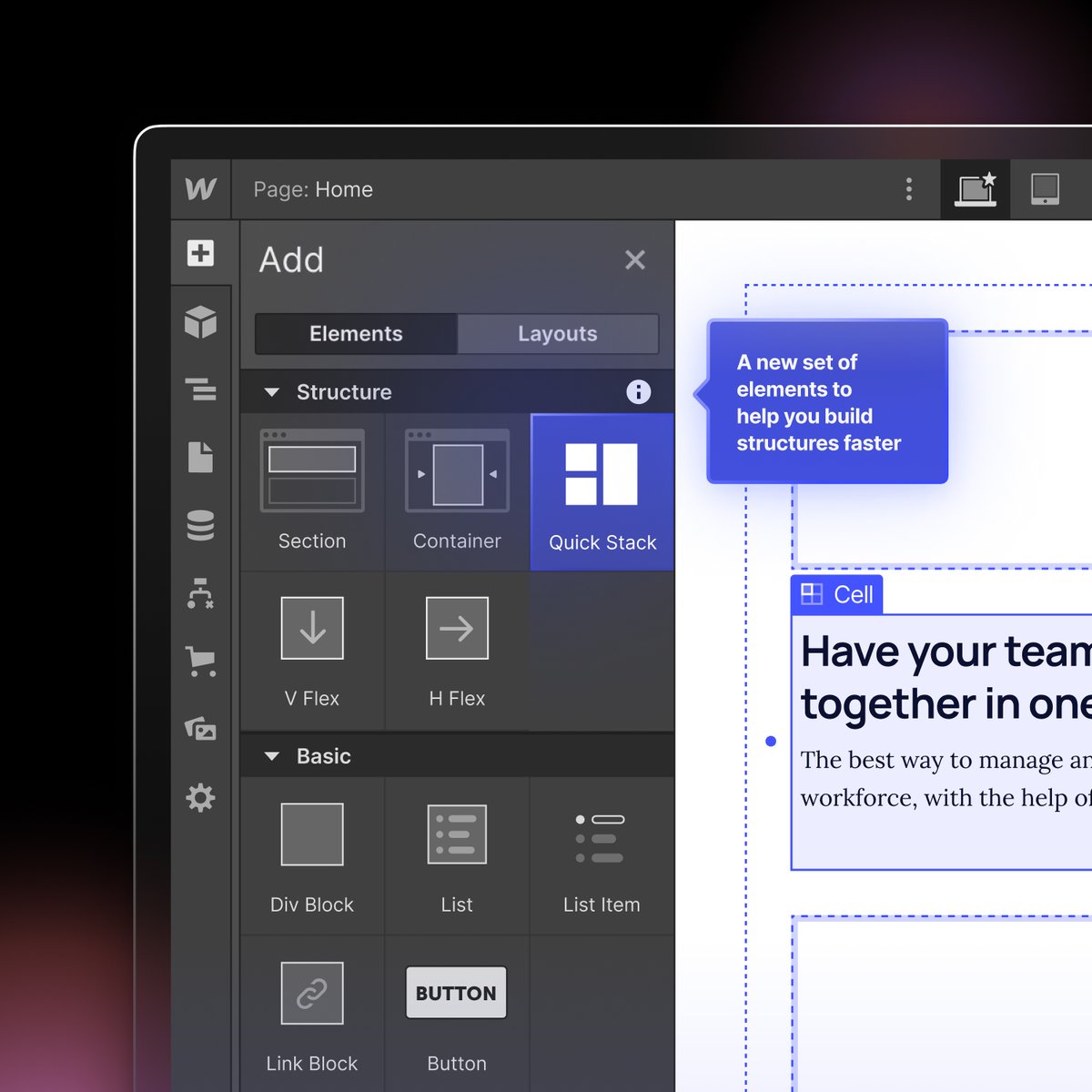
Task: Click the "A new set of elements" tooltip
Action: [x=827, y=401]
